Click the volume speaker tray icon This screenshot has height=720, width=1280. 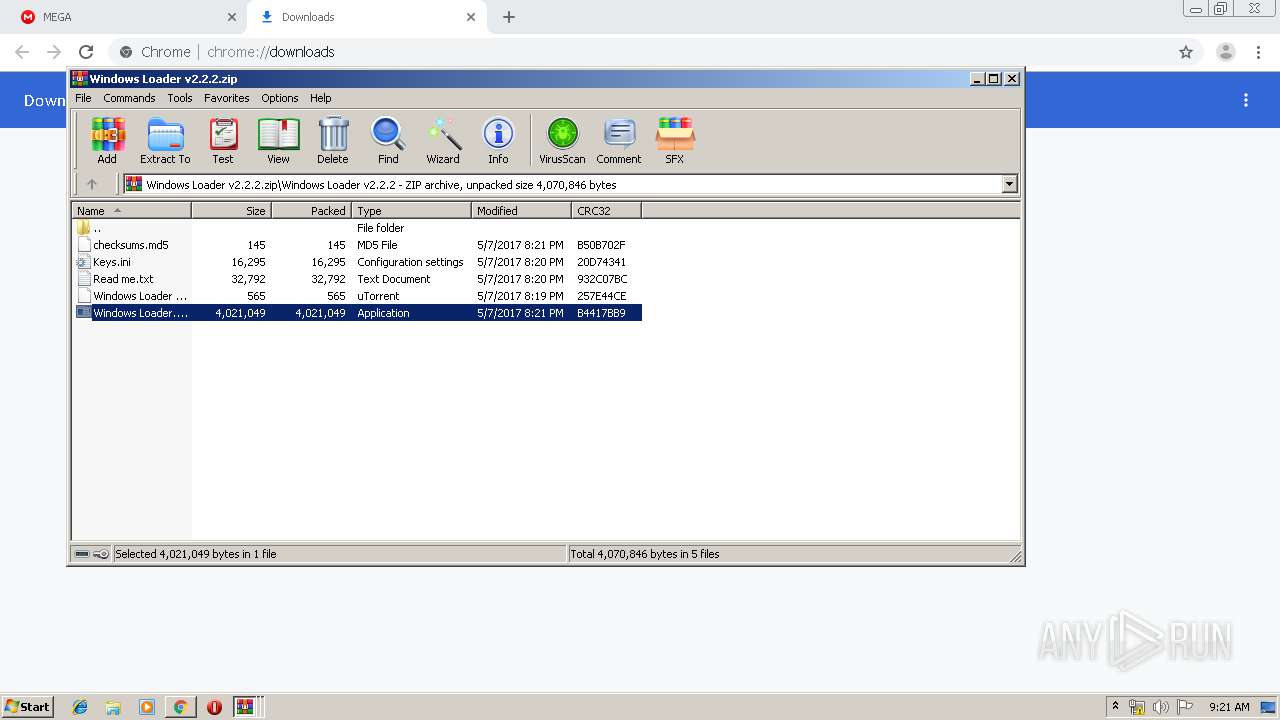tap(1161, 707)
